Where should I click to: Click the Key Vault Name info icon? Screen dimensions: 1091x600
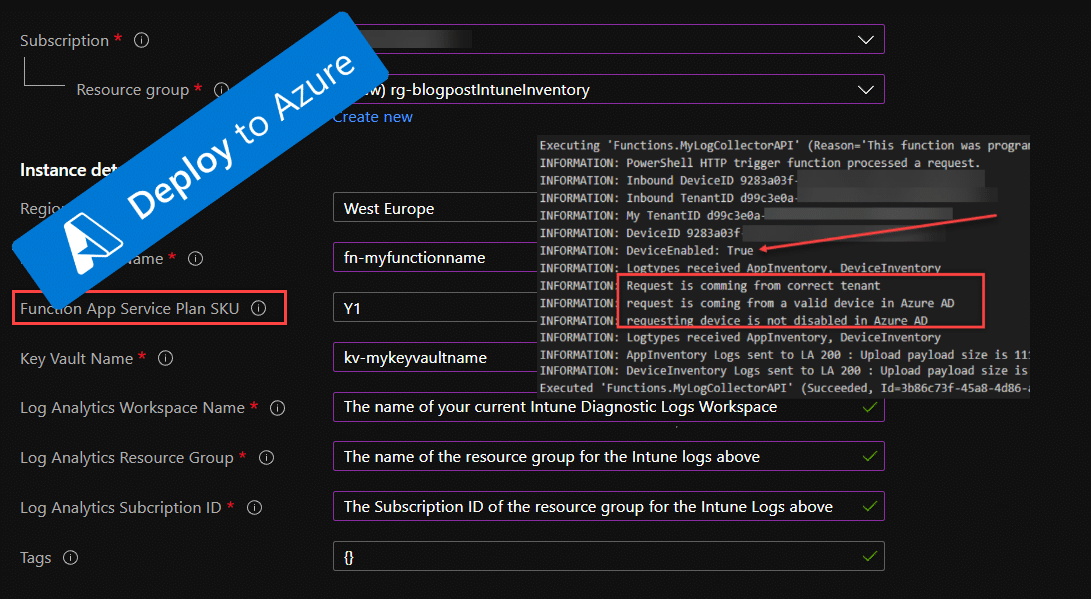[164, 358]
